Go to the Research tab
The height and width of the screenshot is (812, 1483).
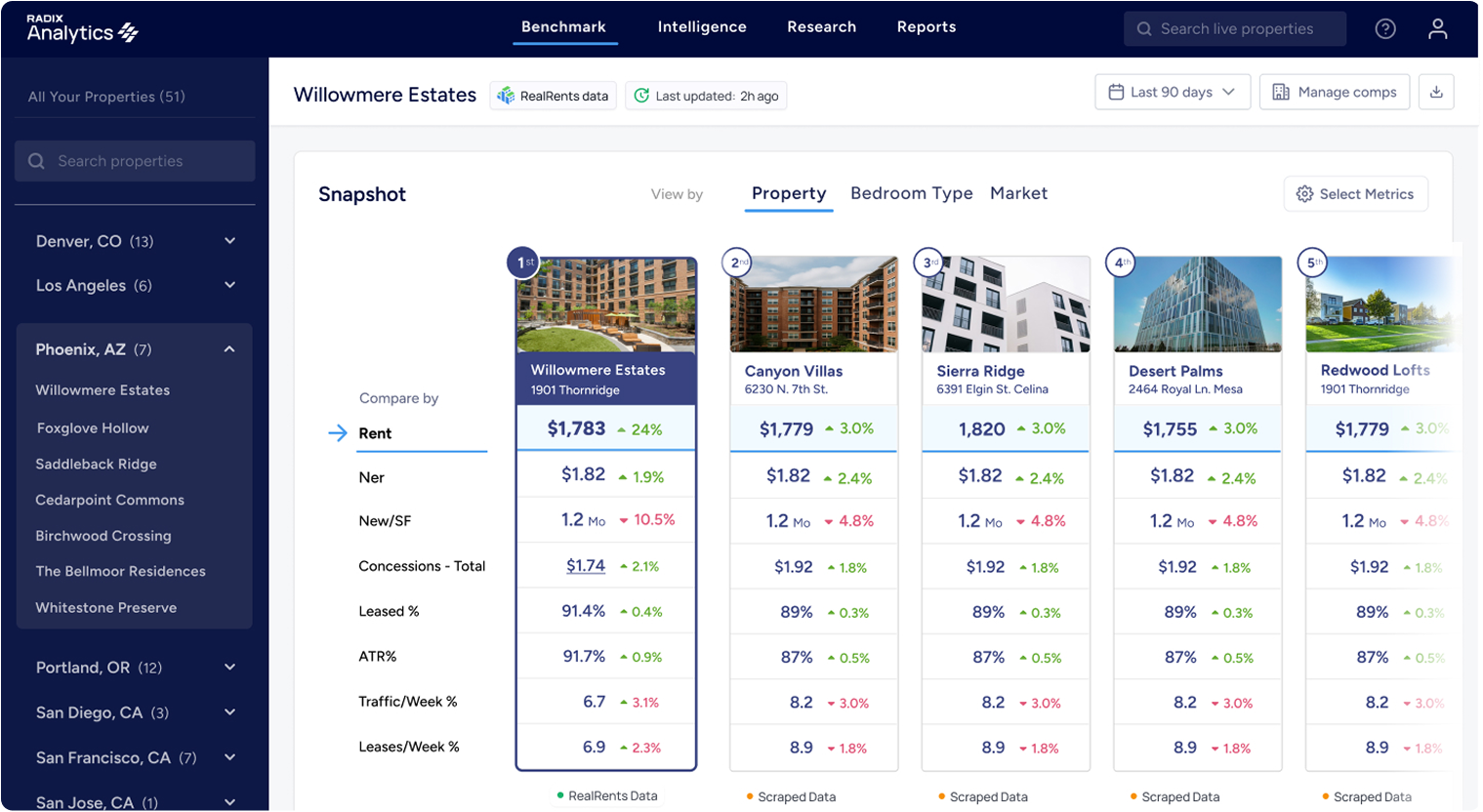821,27
